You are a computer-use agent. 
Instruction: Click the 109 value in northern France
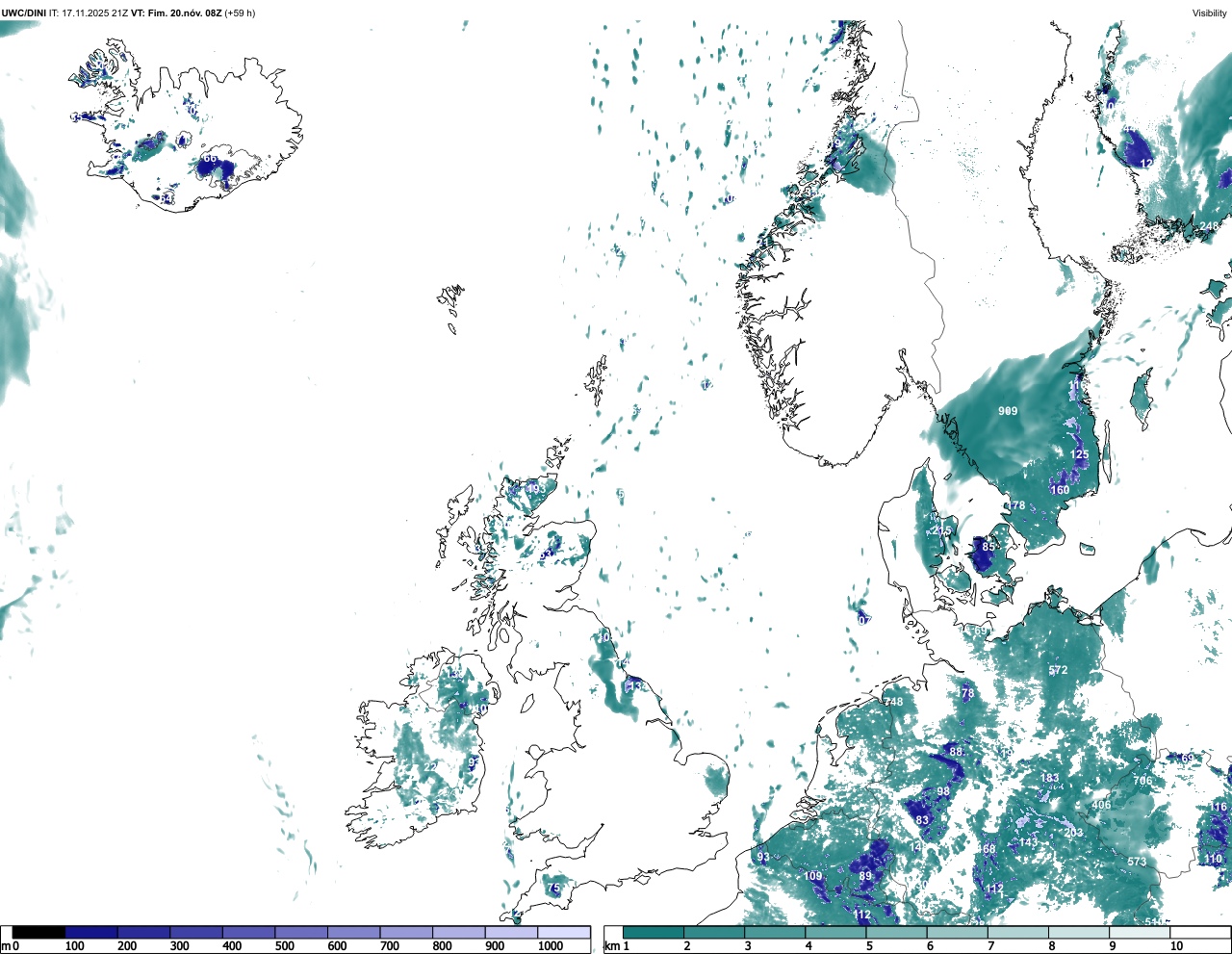coord(813,876)
